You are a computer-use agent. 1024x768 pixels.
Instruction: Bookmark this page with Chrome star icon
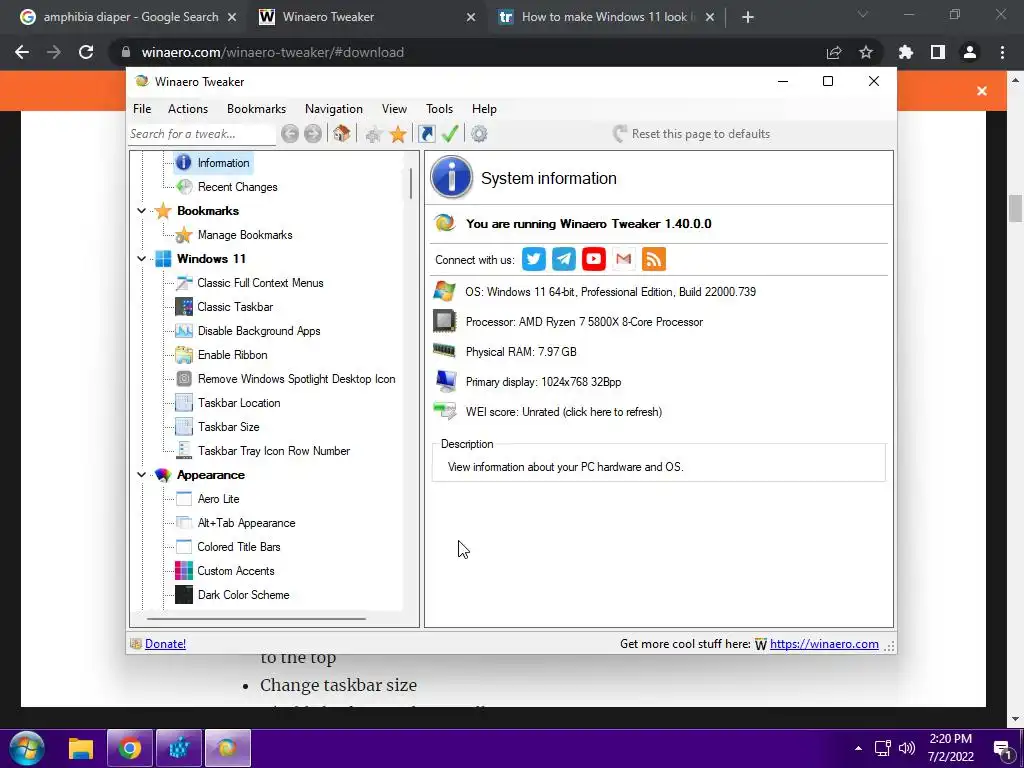[866, 52]
